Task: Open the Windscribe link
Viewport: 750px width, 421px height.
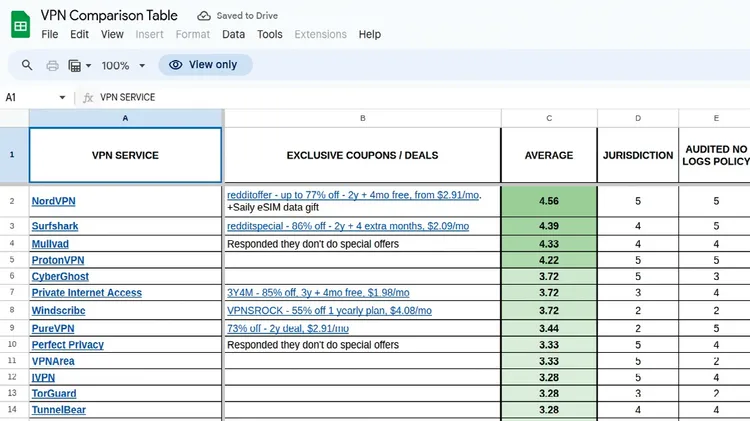Action: click(x=58, y=310)
